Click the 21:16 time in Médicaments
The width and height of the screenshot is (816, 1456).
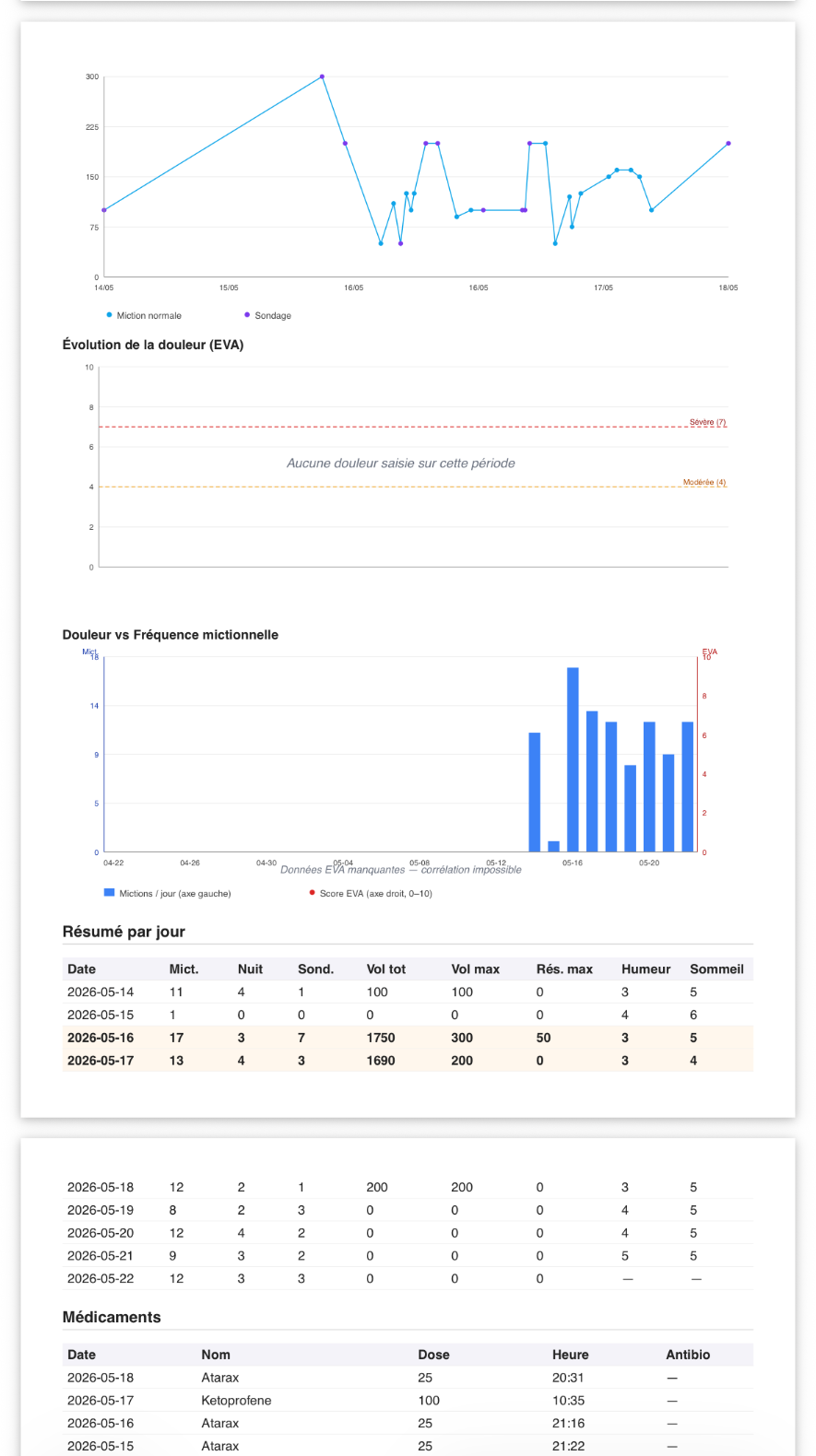[568, 1424]
